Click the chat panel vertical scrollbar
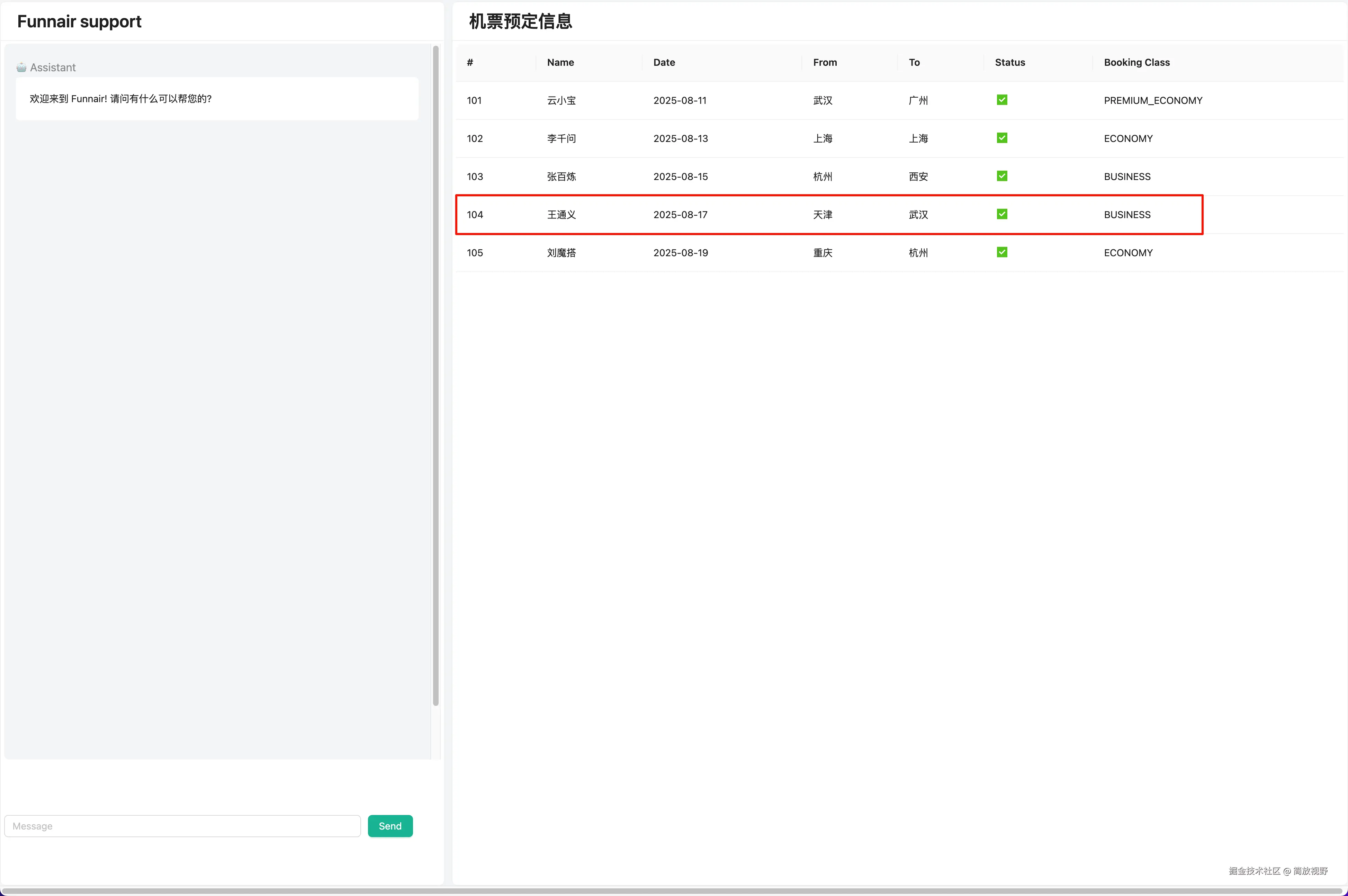The height and width of the screenshot is (896, 1348). click(x=436, y=375)
